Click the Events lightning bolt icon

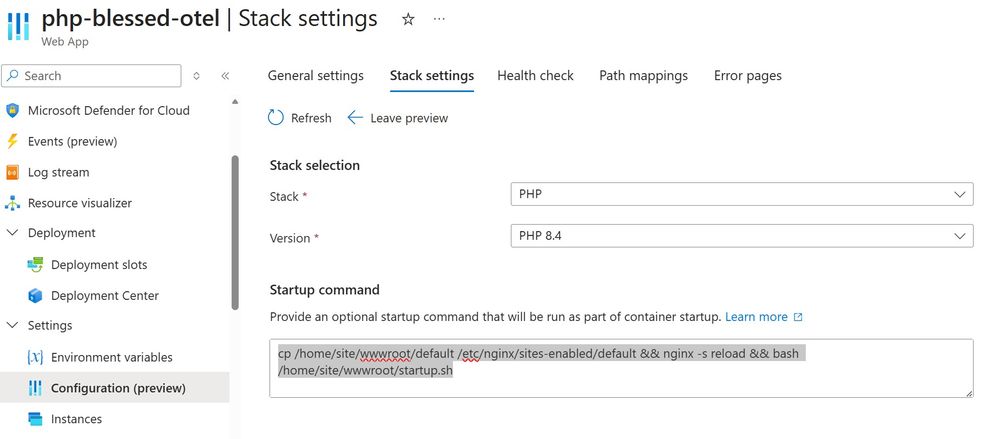click(13, 141)
